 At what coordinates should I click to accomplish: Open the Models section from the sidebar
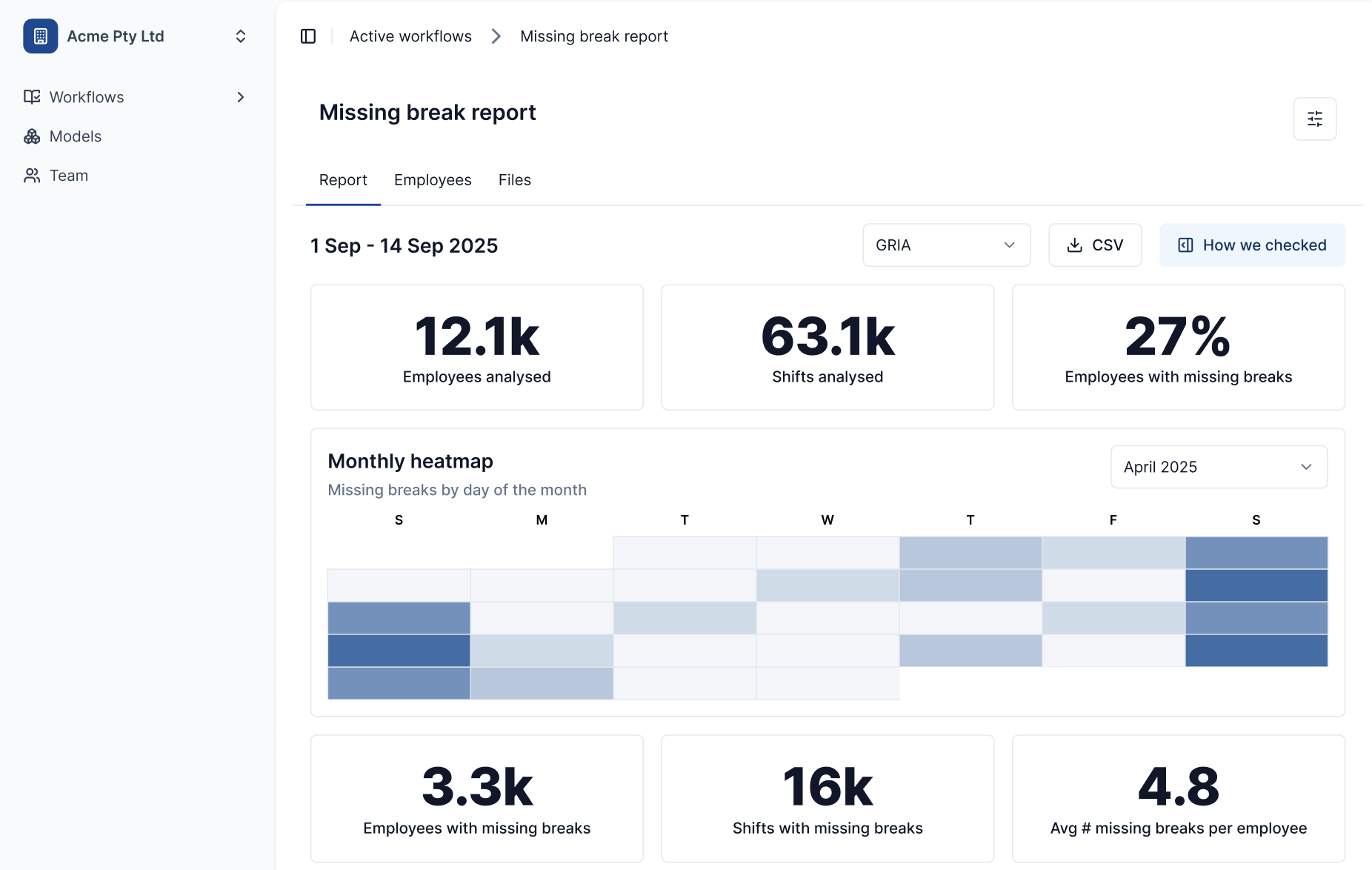pyautogui.click(x=75, y=136)
